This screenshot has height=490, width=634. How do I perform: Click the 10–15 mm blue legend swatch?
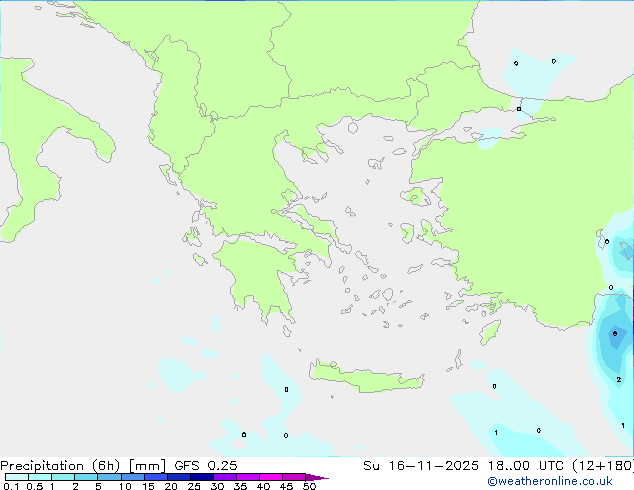pos(133,477)
